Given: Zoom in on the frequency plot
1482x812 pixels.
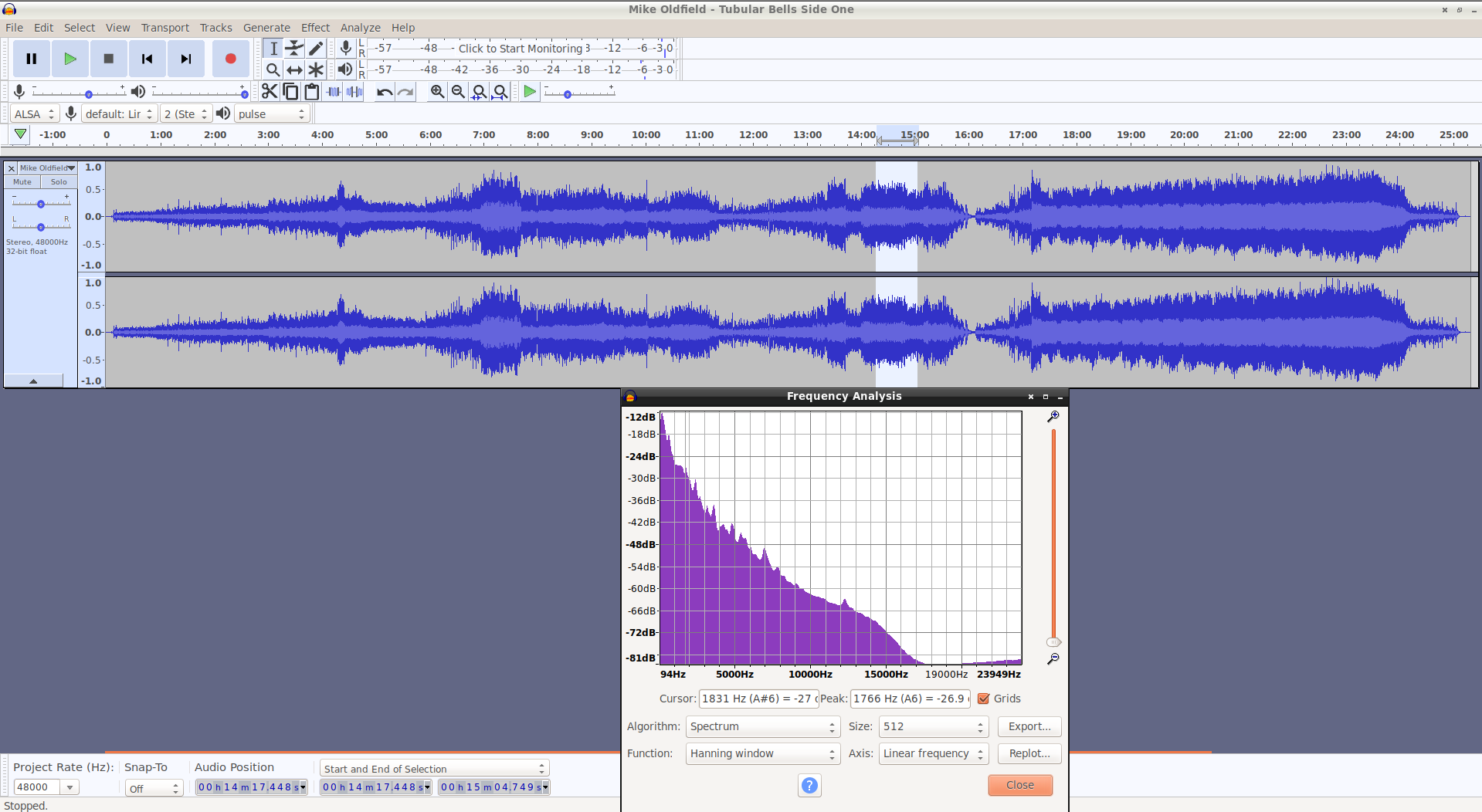Looking at the screenshot, I should pos(1053,417).
